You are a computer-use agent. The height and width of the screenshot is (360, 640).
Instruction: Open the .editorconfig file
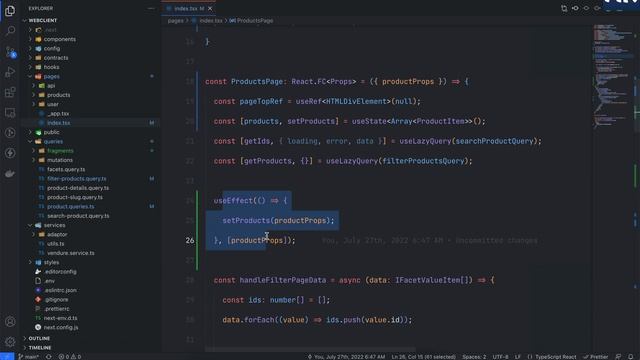tap(60, 271)
